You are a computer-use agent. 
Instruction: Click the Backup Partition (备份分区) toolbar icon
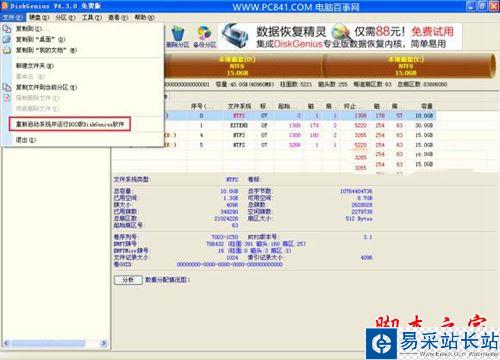tap(204, 37)
